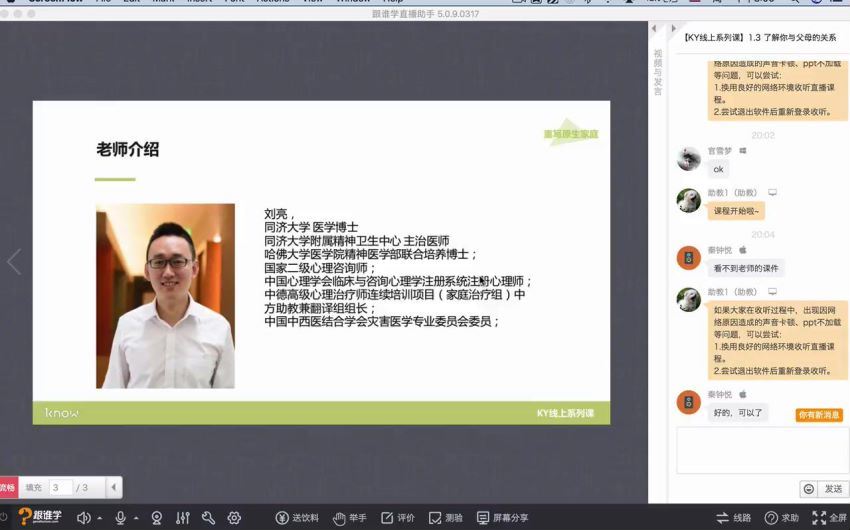The height and width of the screenshot is (530, 850).
Task: Switch 线路 network line
Action: click(733, 518)
